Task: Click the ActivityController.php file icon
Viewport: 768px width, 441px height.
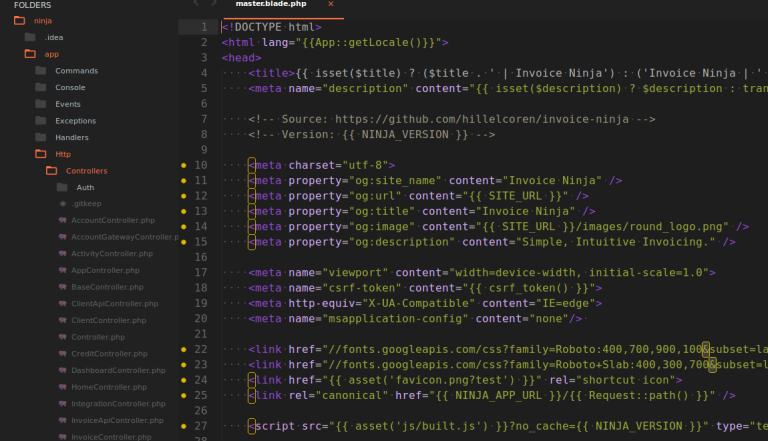Action: (63, 253)
